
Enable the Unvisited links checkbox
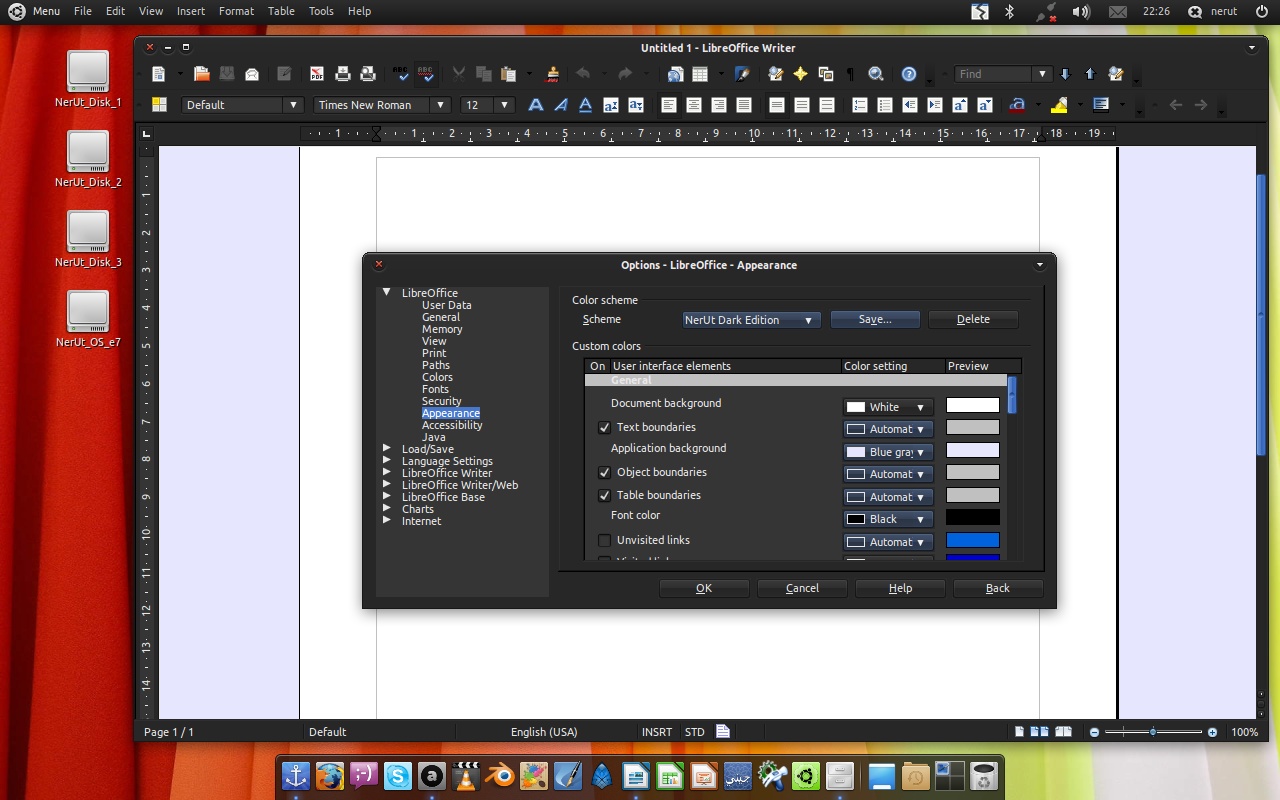click(x=604, y=540)
